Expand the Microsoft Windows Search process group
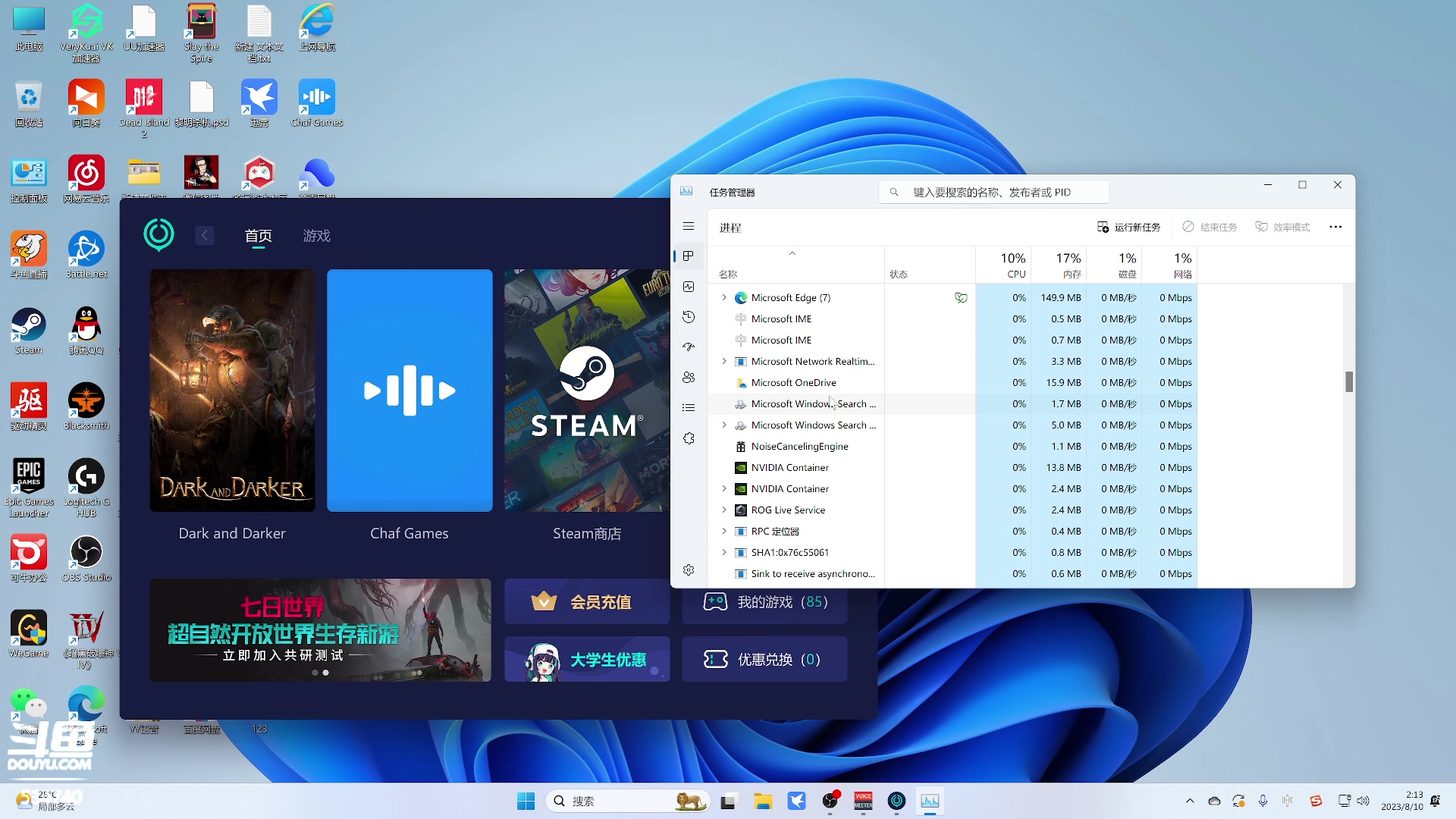The width and height of the screenshot is (1456, 819). (724, 425)
